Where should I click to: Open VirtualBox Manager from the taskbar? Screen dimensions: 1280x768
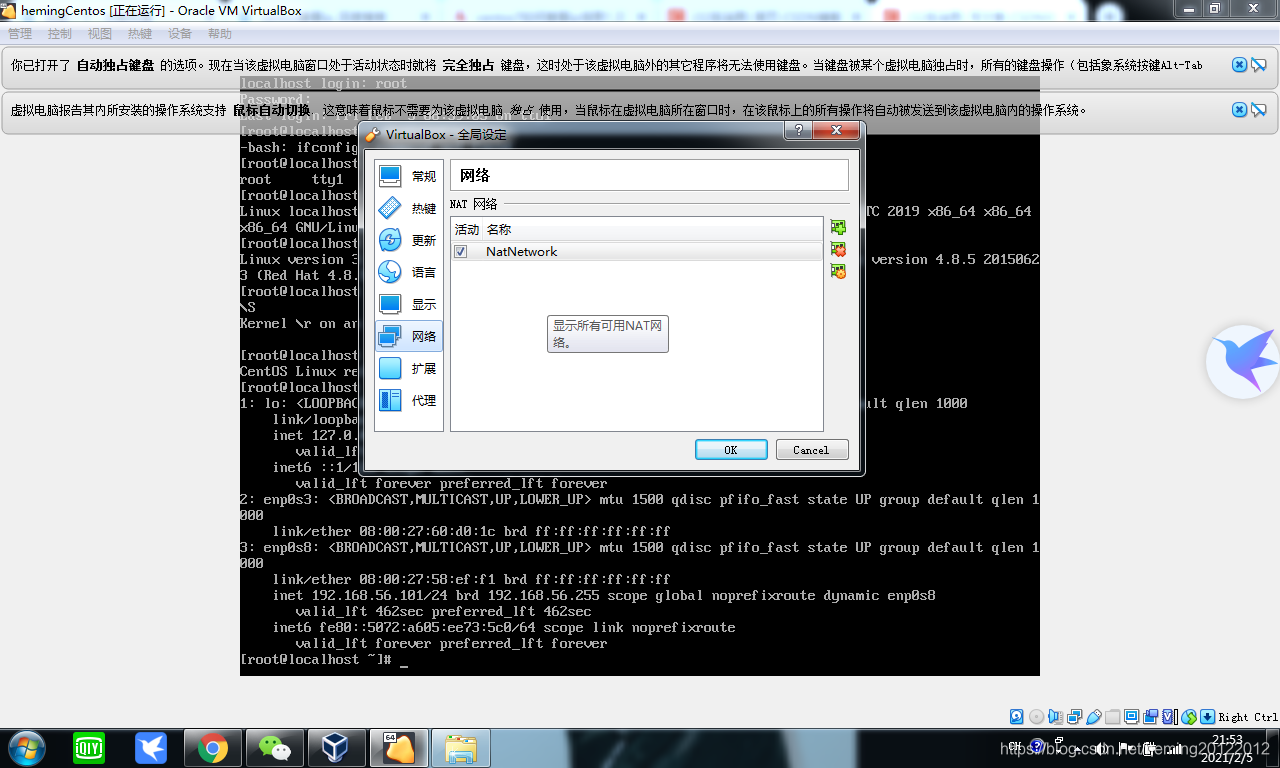(x=336, y=748)
